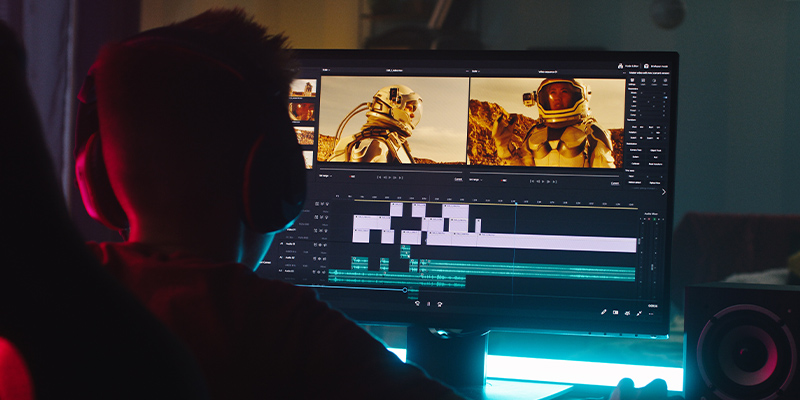Open left viewer's options dots menu

coord(465,71)
